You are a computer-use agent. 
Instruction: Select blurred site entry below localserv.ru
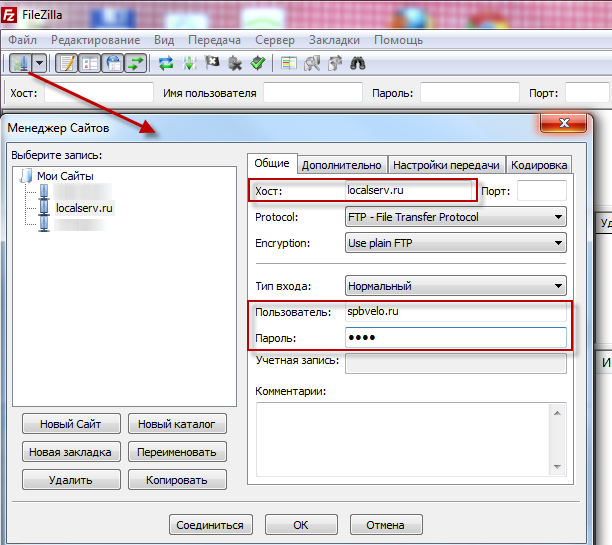pos(80,224)
